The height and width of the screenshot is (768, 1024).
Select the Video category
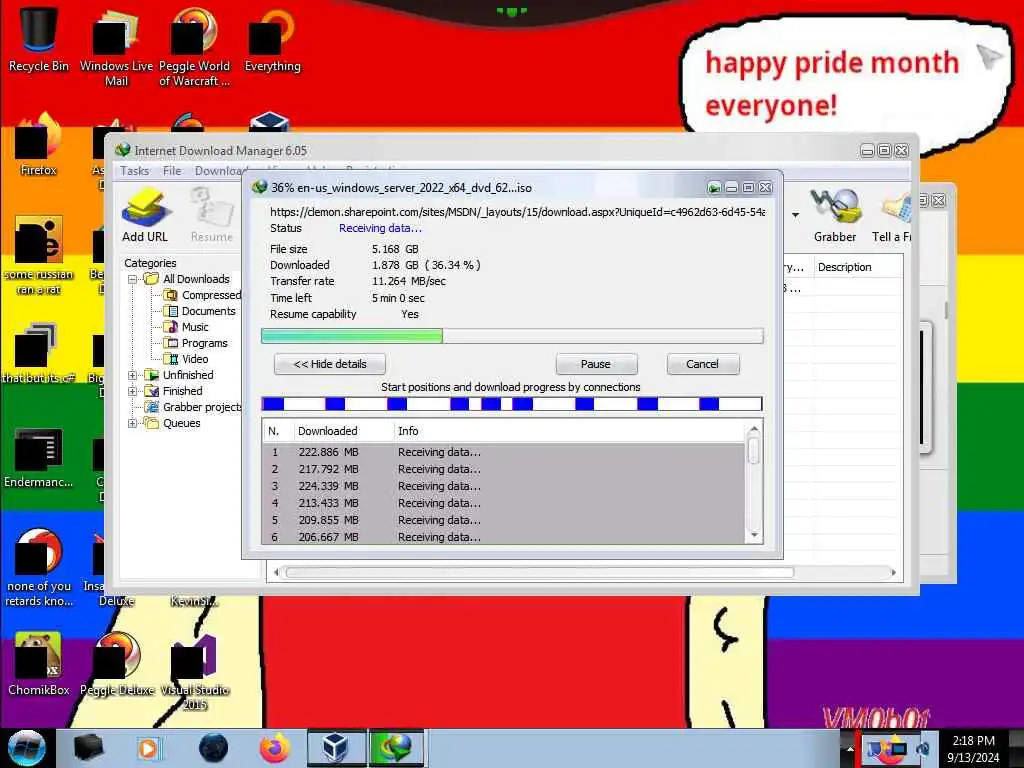click(195, 359)
